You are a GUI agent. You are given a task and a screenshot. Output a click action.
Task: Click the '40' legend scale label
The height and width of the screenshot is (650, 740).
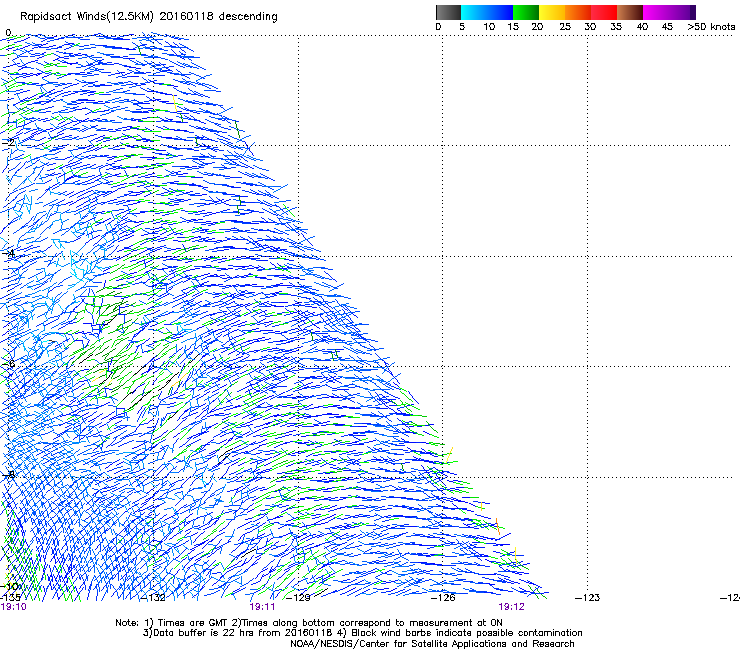point(642,27)
